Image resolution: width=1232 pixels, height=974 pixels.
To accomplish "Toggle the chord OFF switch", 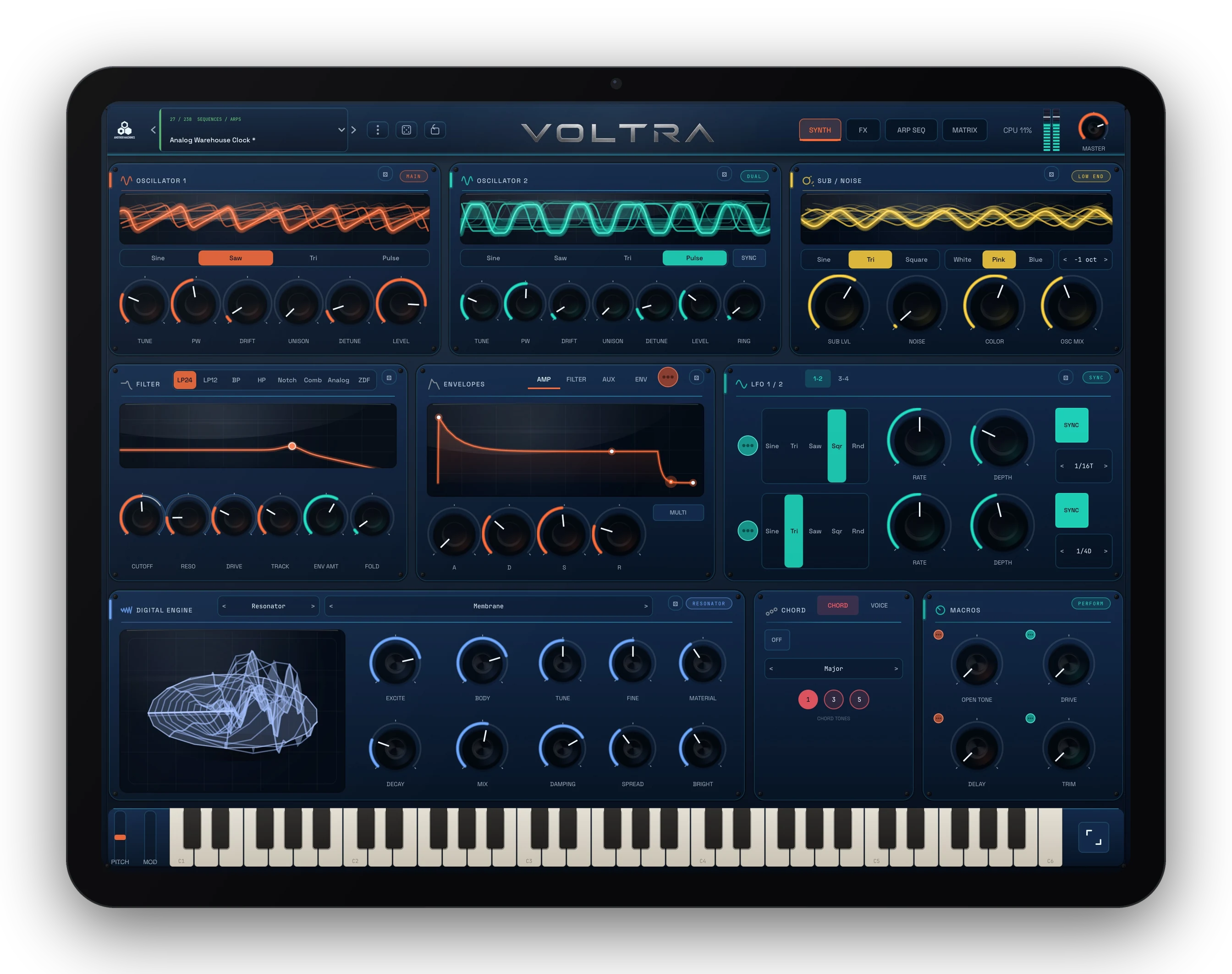I will (777, 640).
